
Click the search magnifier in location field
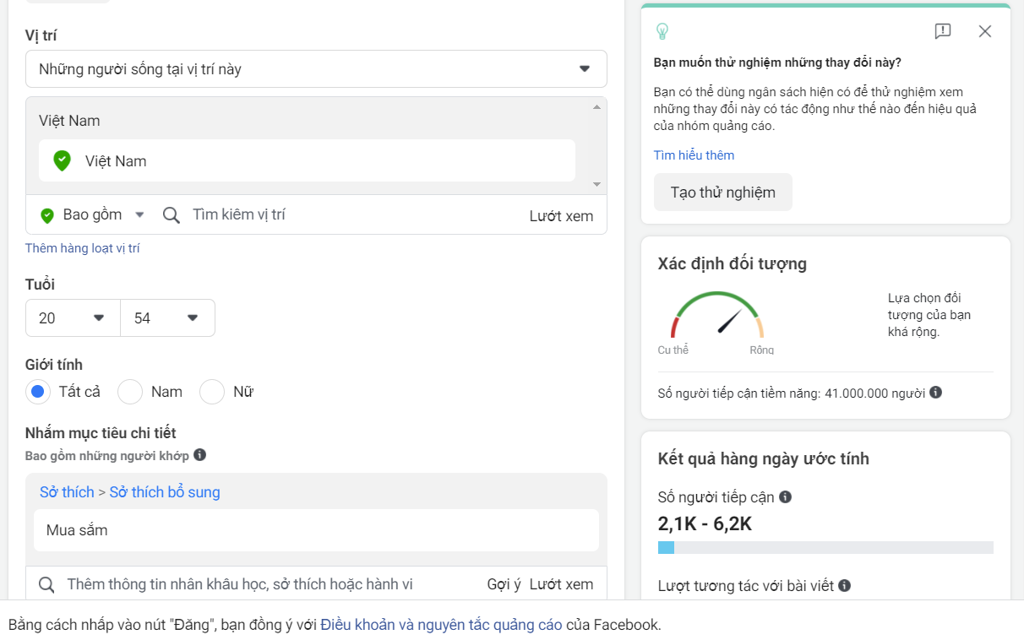(x=171, y=215)
